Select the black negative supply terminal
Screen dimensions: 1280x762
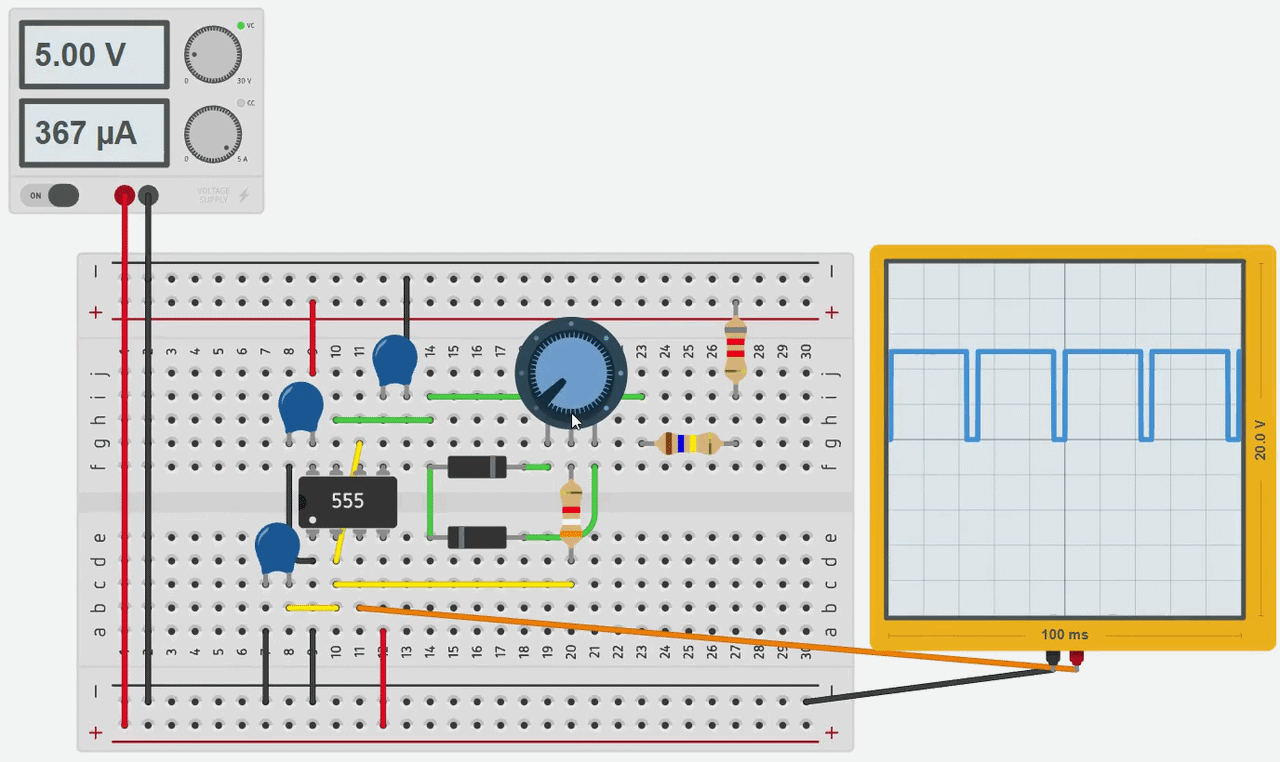click(148, 195)
